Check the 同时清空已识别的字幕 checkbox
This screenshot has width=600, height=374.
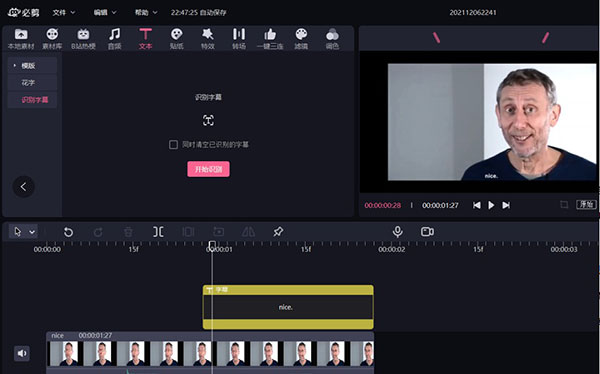(173, 145)
